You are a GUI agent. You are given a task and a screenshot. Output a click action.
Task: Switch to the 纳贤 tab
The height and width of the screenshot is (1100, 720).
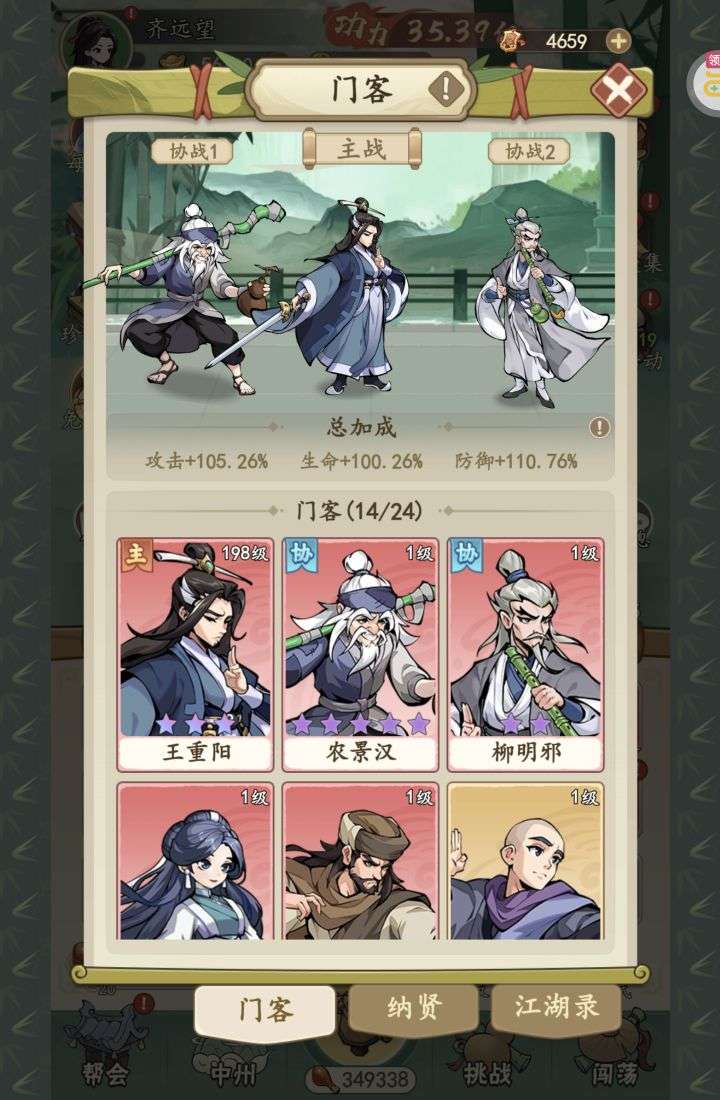tap(414, 1008)
